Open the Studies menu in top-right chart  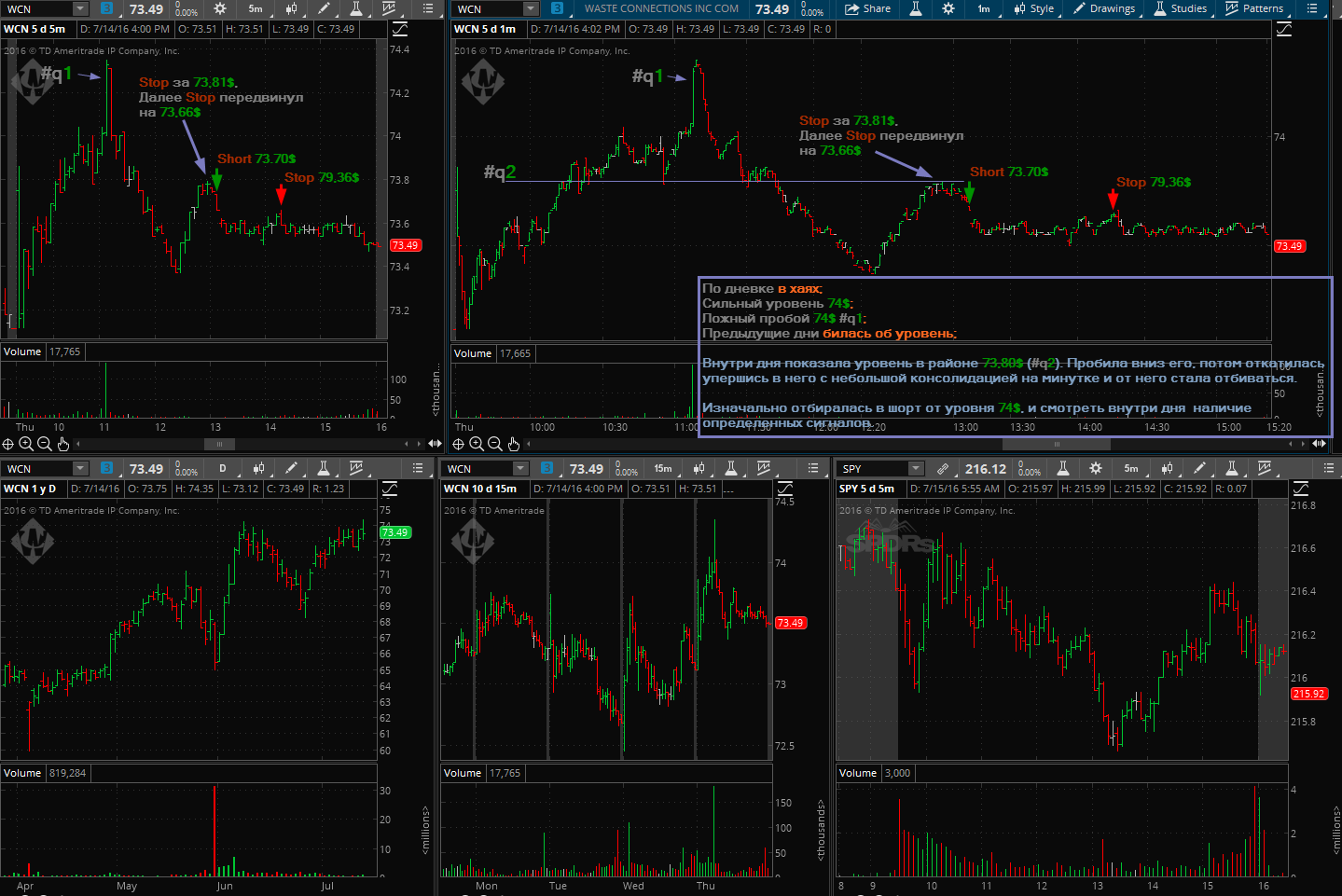tap(1180, 8)
